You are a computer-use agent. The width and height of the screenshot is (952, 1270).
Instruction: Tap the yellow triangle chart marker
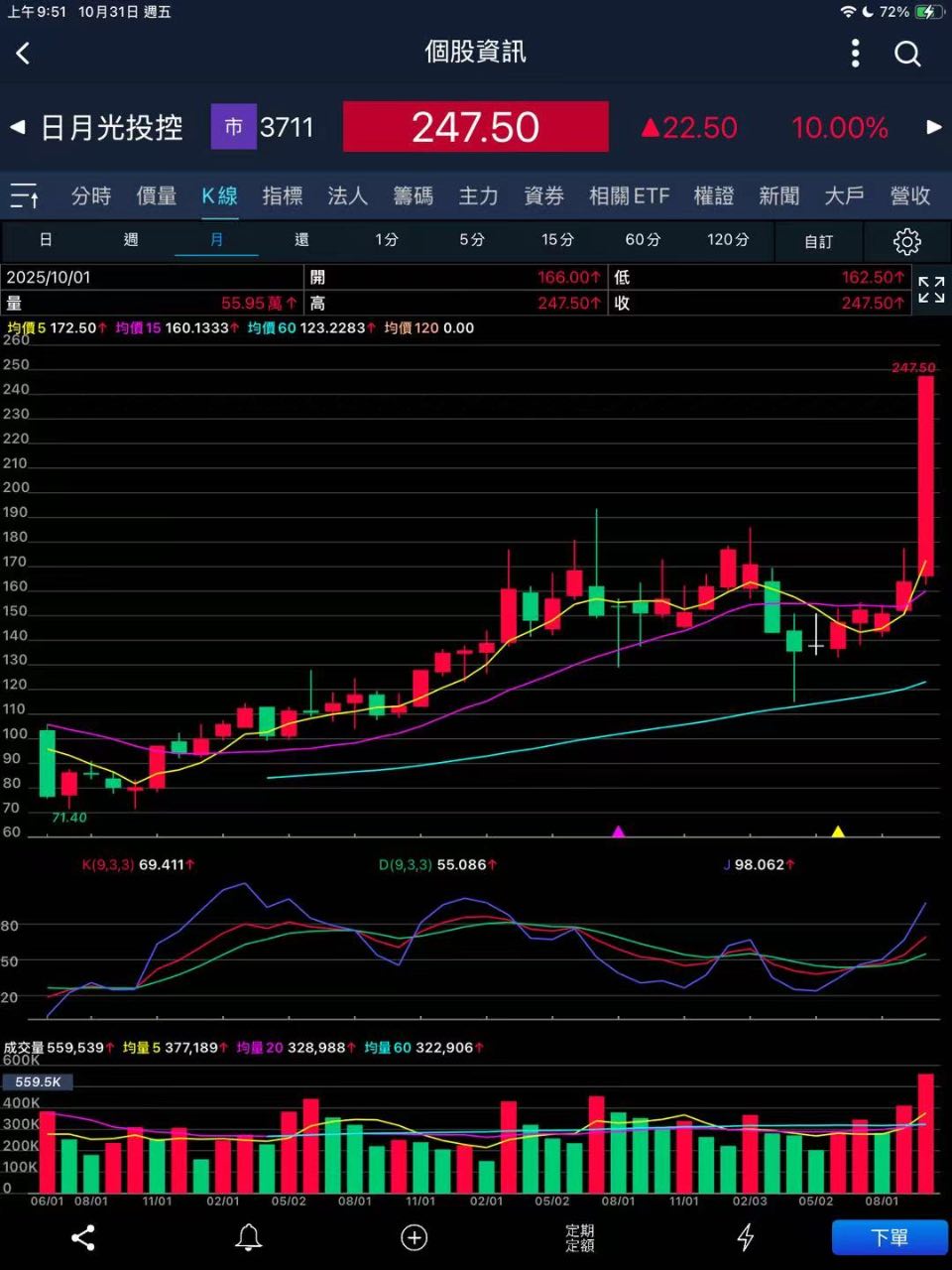pos(838,831)
